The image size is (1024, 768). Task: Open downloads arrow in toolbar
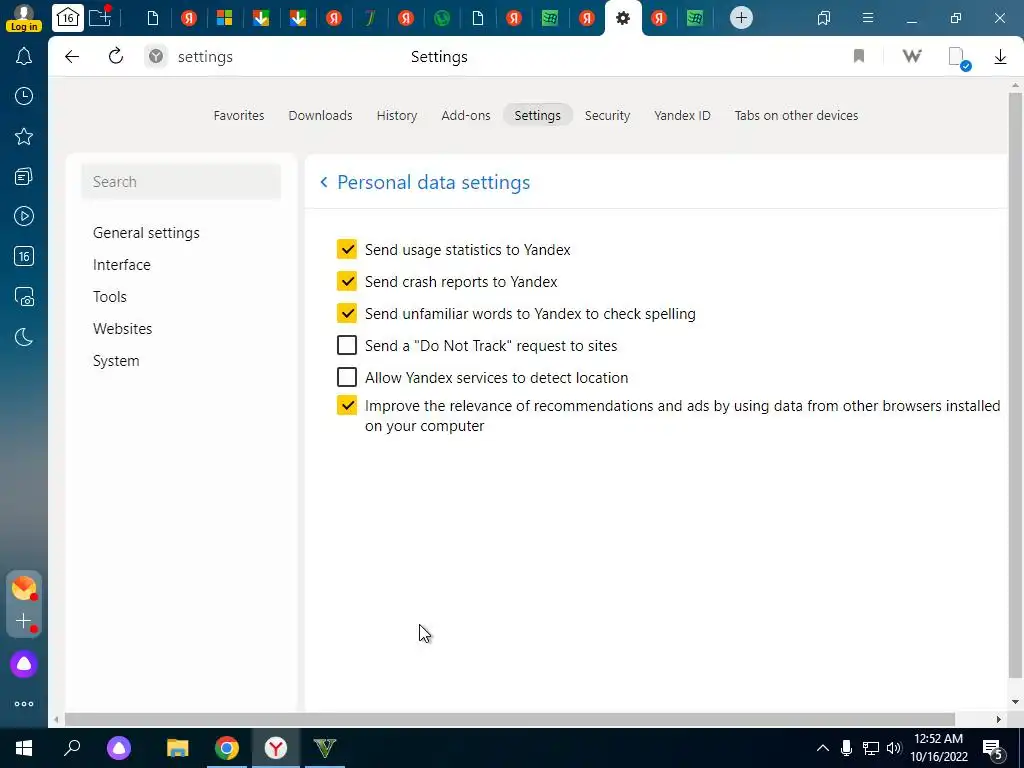click(1000, 57)
